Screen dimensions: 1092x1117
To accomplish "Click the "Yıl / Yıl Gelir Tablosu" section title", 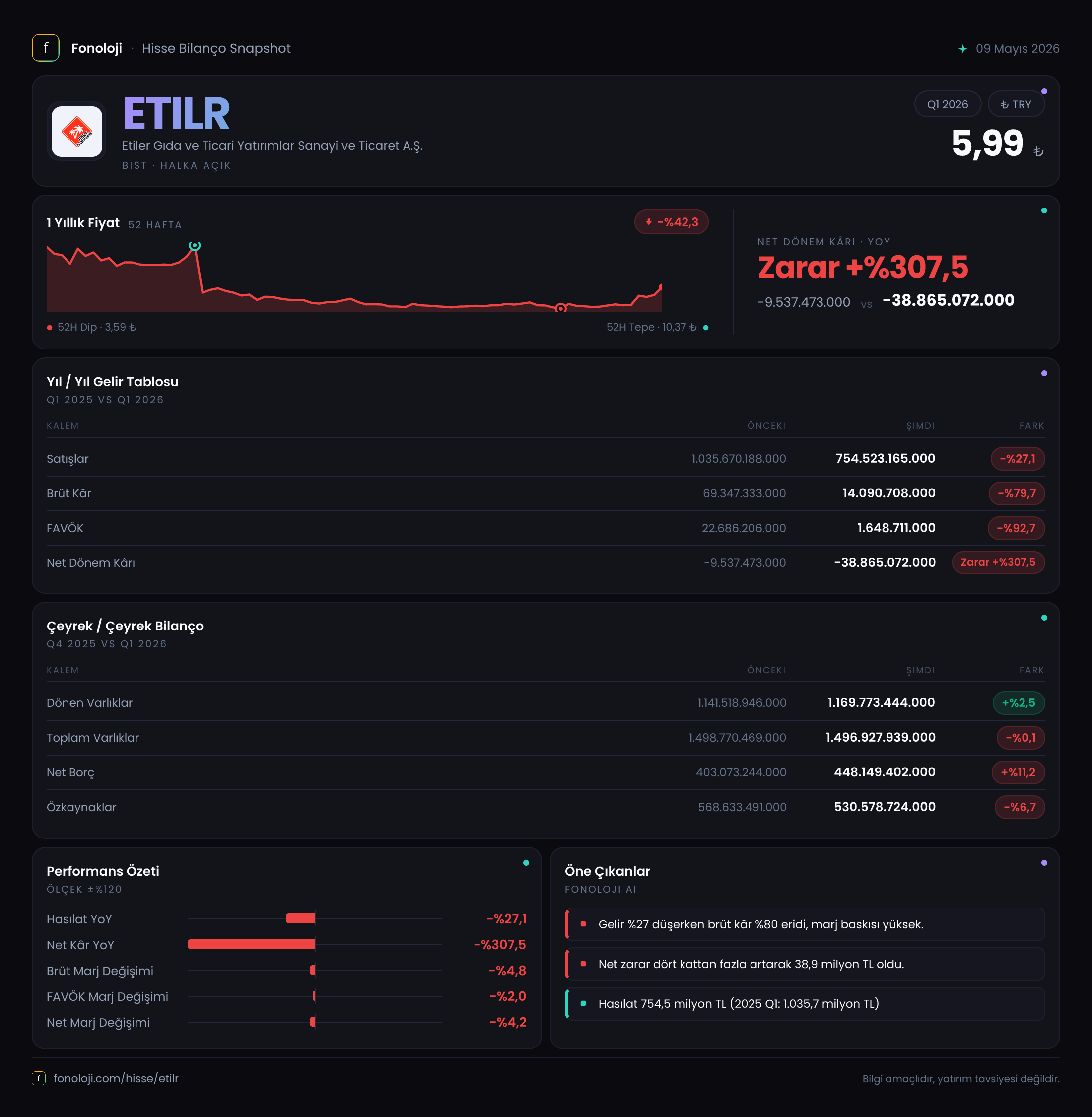I will (x=112, y=381).
